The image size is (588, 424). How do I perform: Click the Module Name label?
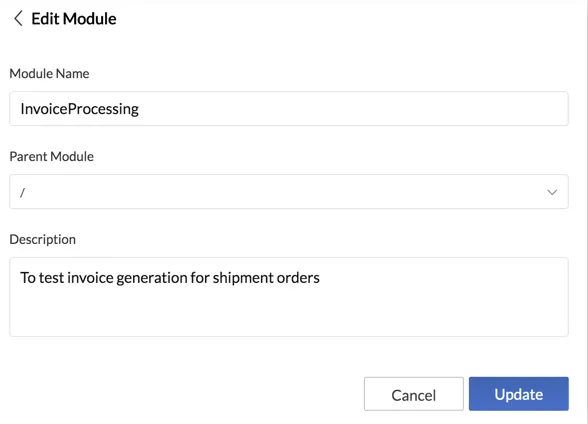coord(49,73)
